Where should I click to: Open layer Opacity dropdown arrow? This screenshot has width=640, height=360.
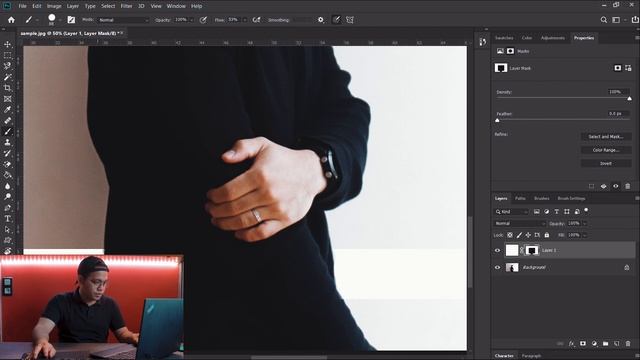[585, 223]
